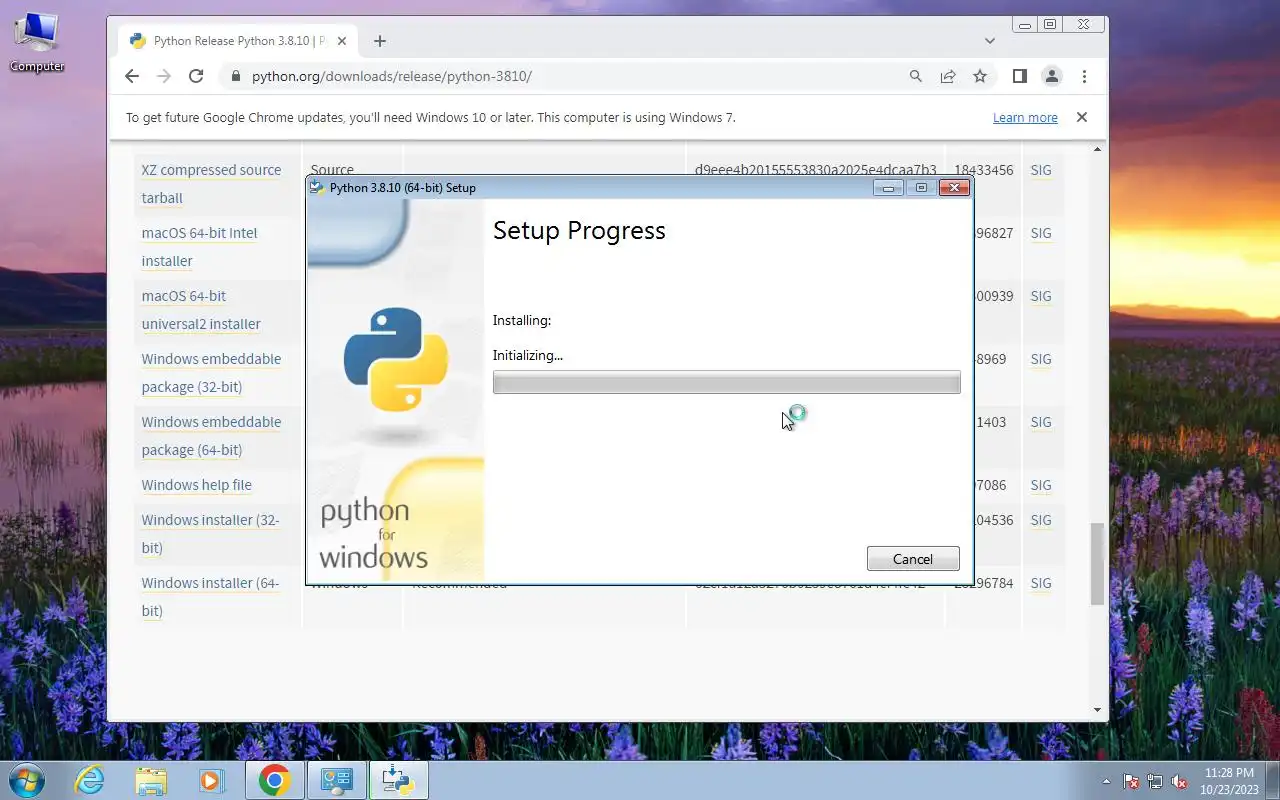The image size is (1280, 800).
Task: Reload the python.org page
Action: tap(196, 76)
